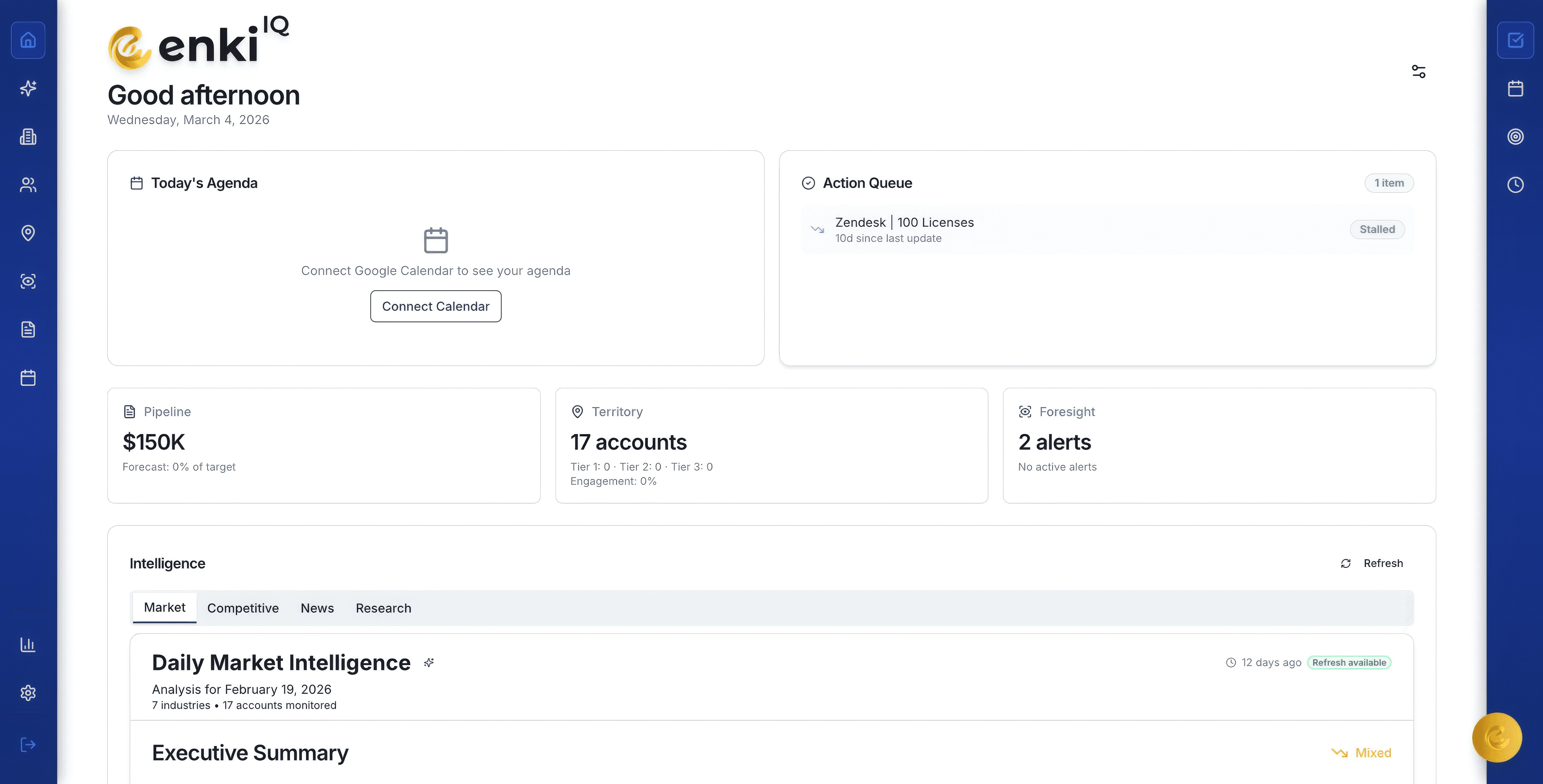Open the Analytics bar chart sidebar icon
The width and height of the screenshot is (1543, 784).
pyautogui.click(x=28, y=644)
